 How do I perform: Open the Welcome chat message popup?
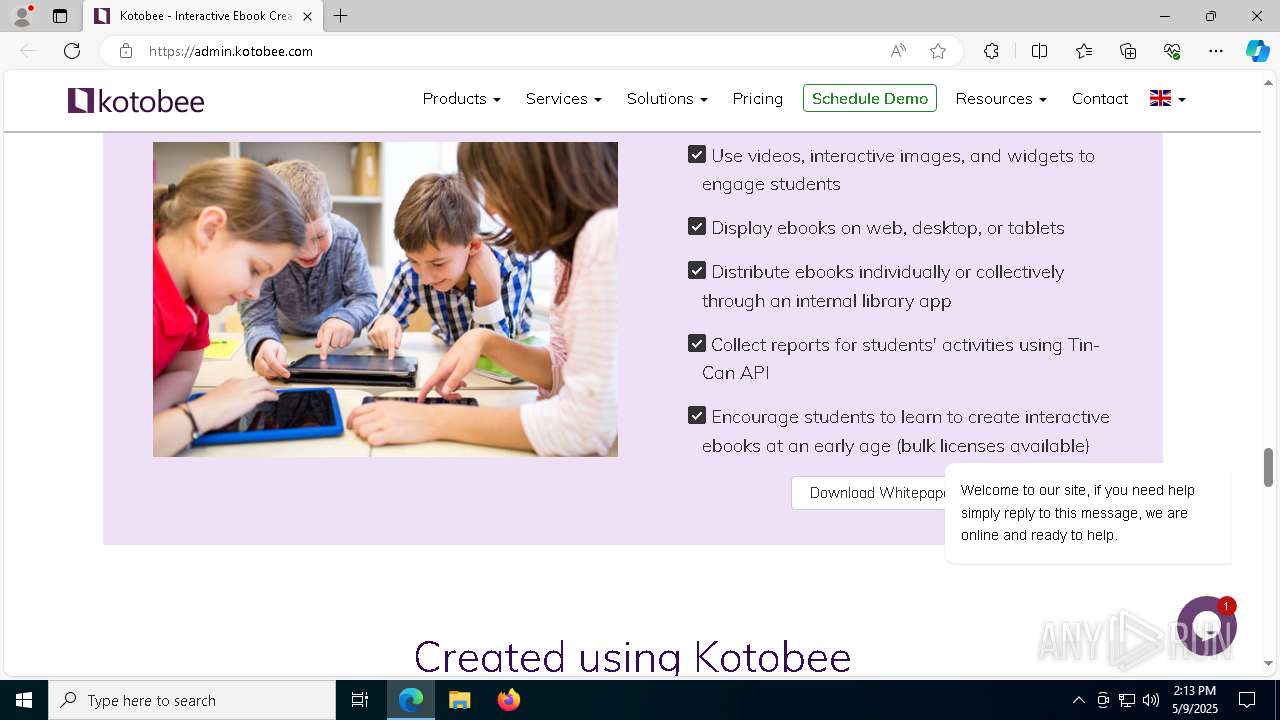click(1088, 513)
